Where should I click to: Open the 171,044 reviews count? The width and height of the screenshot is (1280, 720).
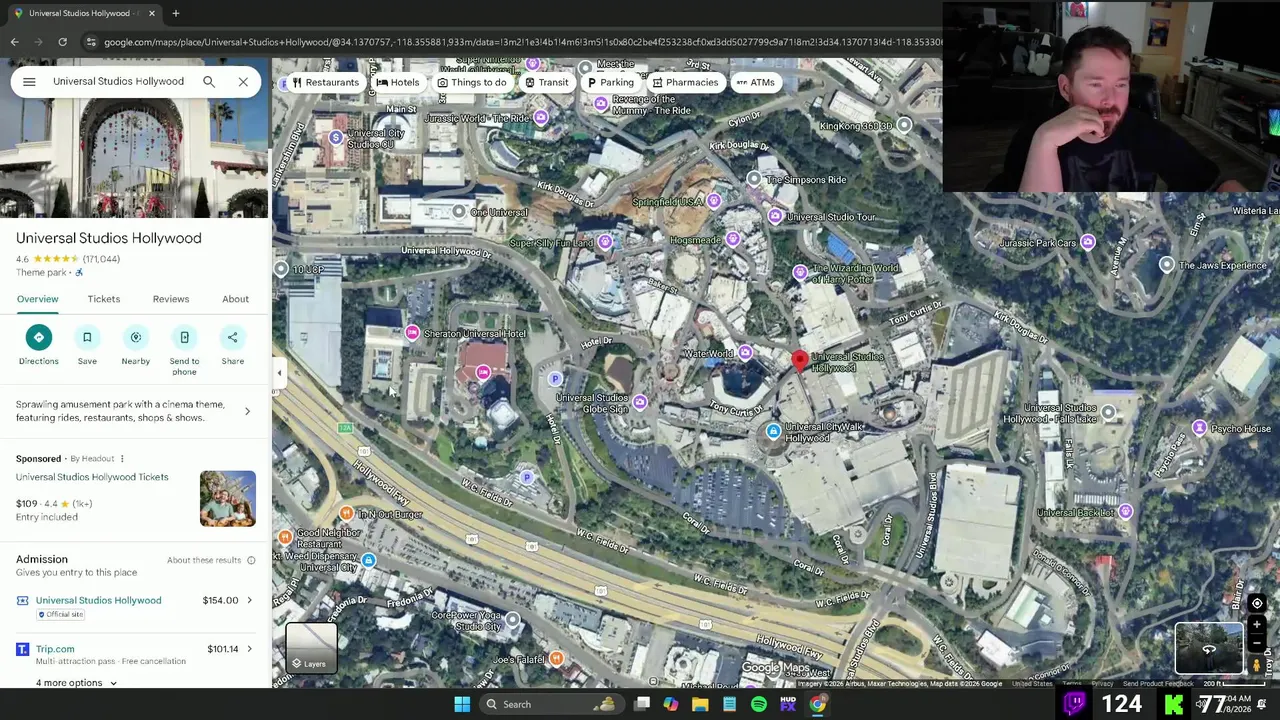[102, 259]
